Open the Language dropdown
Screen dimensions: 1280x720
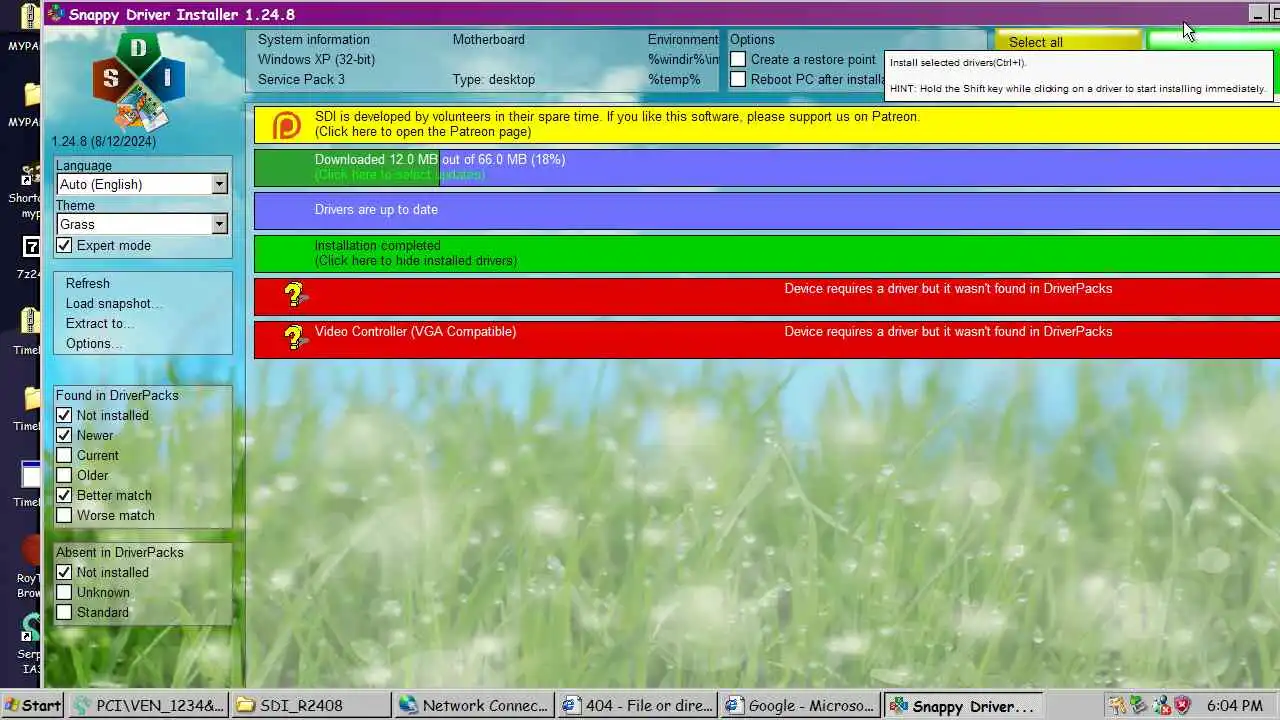[x=142, y=184]
